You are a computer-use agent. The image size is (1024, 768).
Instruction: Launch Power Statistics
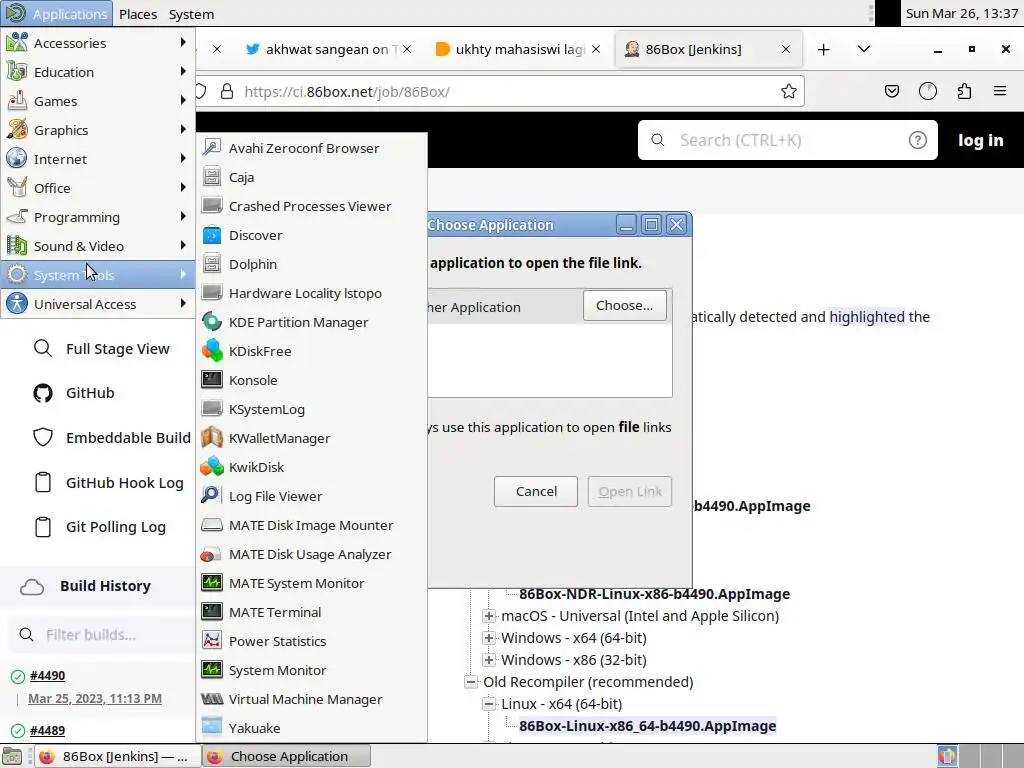(x=312, y=641)
